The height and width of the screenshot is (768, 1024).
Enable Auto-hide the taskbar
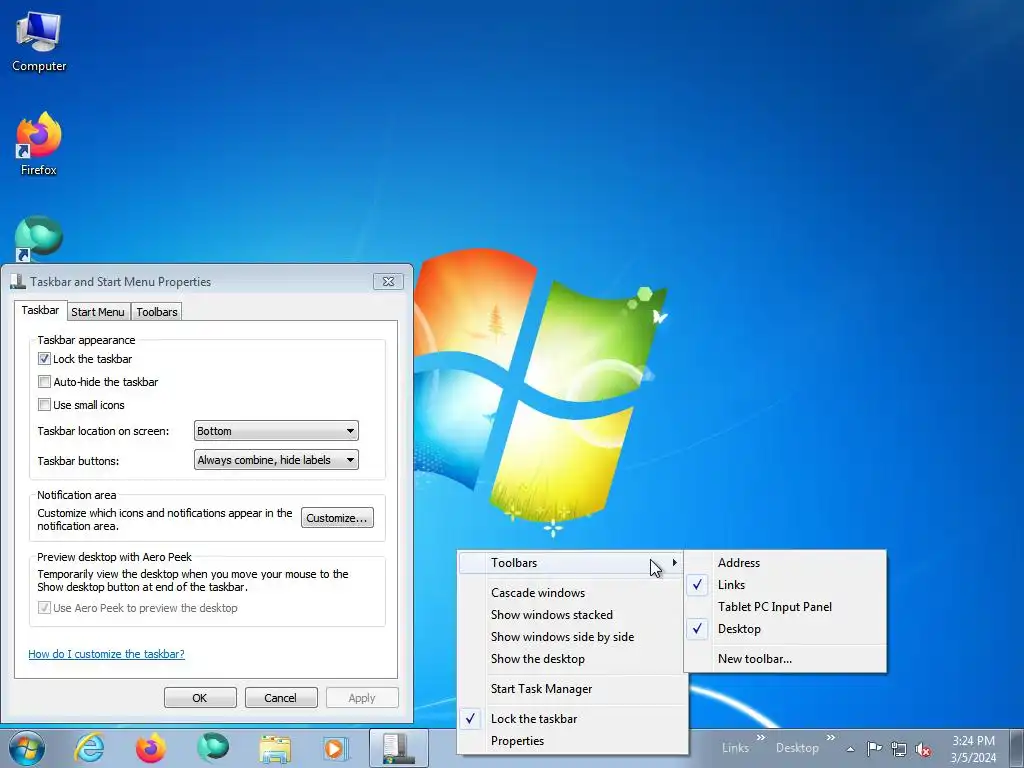(44, 381)
